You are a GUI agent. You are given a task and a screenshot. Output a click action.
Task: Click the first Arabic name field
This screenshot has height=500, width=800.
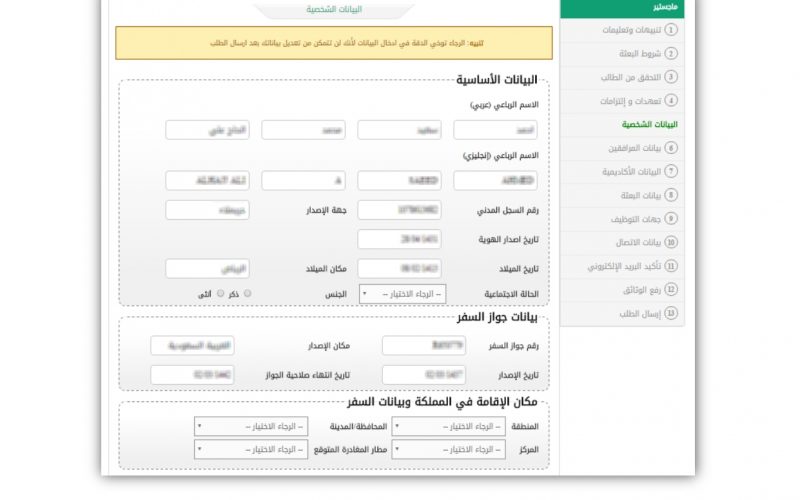coord(495,130)
